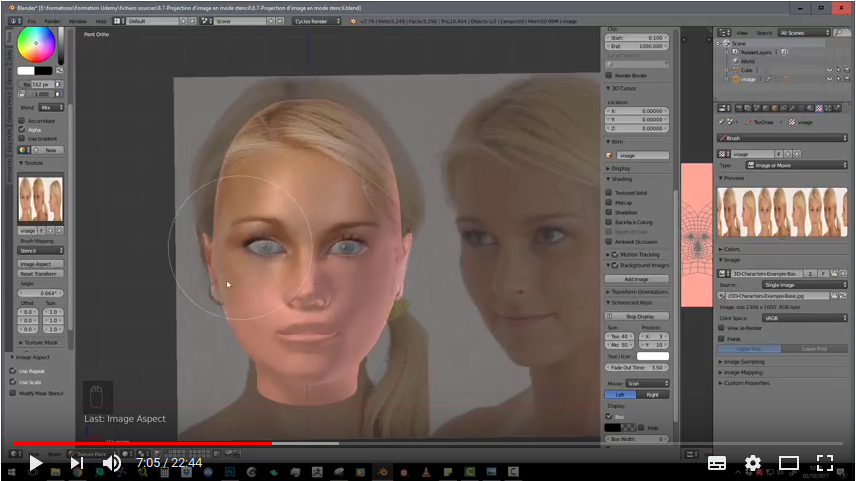Open the Texture properties tab icon
The height and width of the screenshot is (481, 856).
(819, 108)
